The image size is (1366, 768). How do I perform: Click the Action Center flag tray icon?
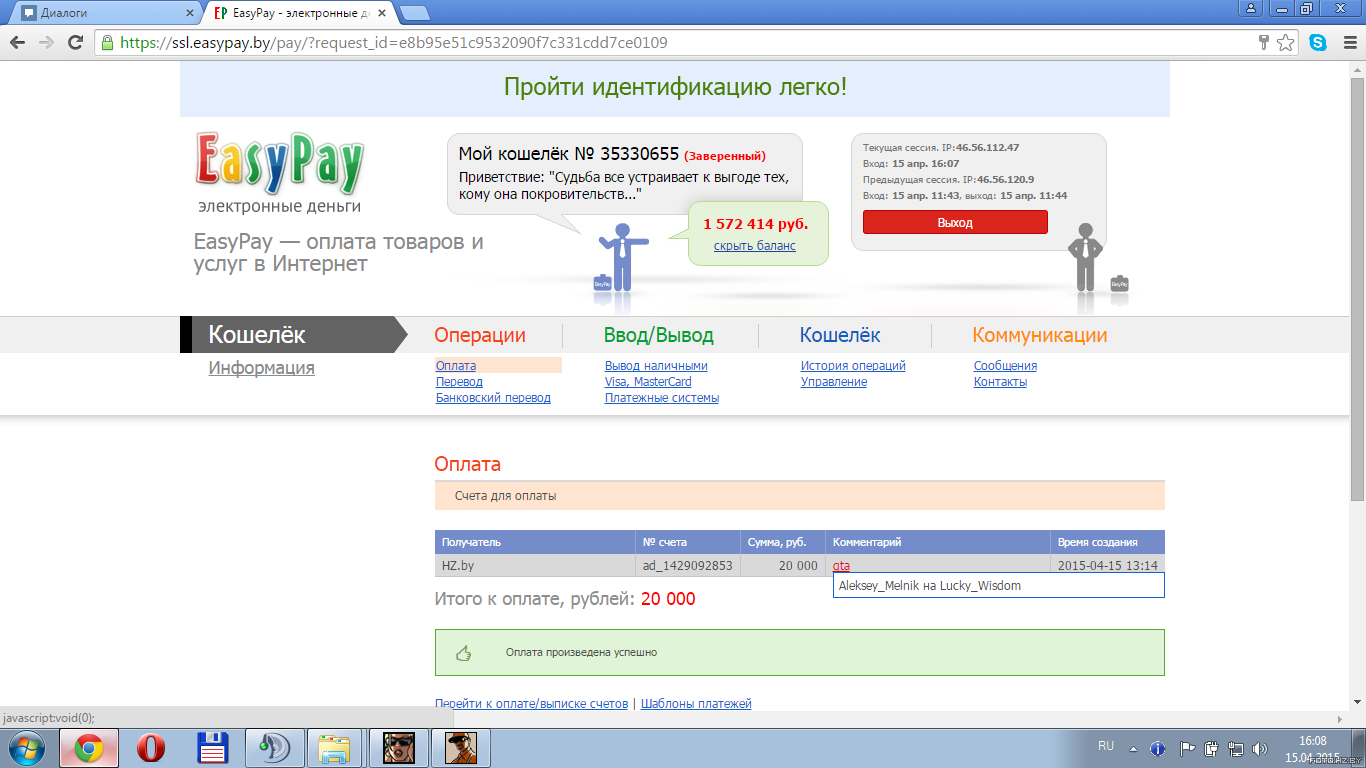(1187, 748)
